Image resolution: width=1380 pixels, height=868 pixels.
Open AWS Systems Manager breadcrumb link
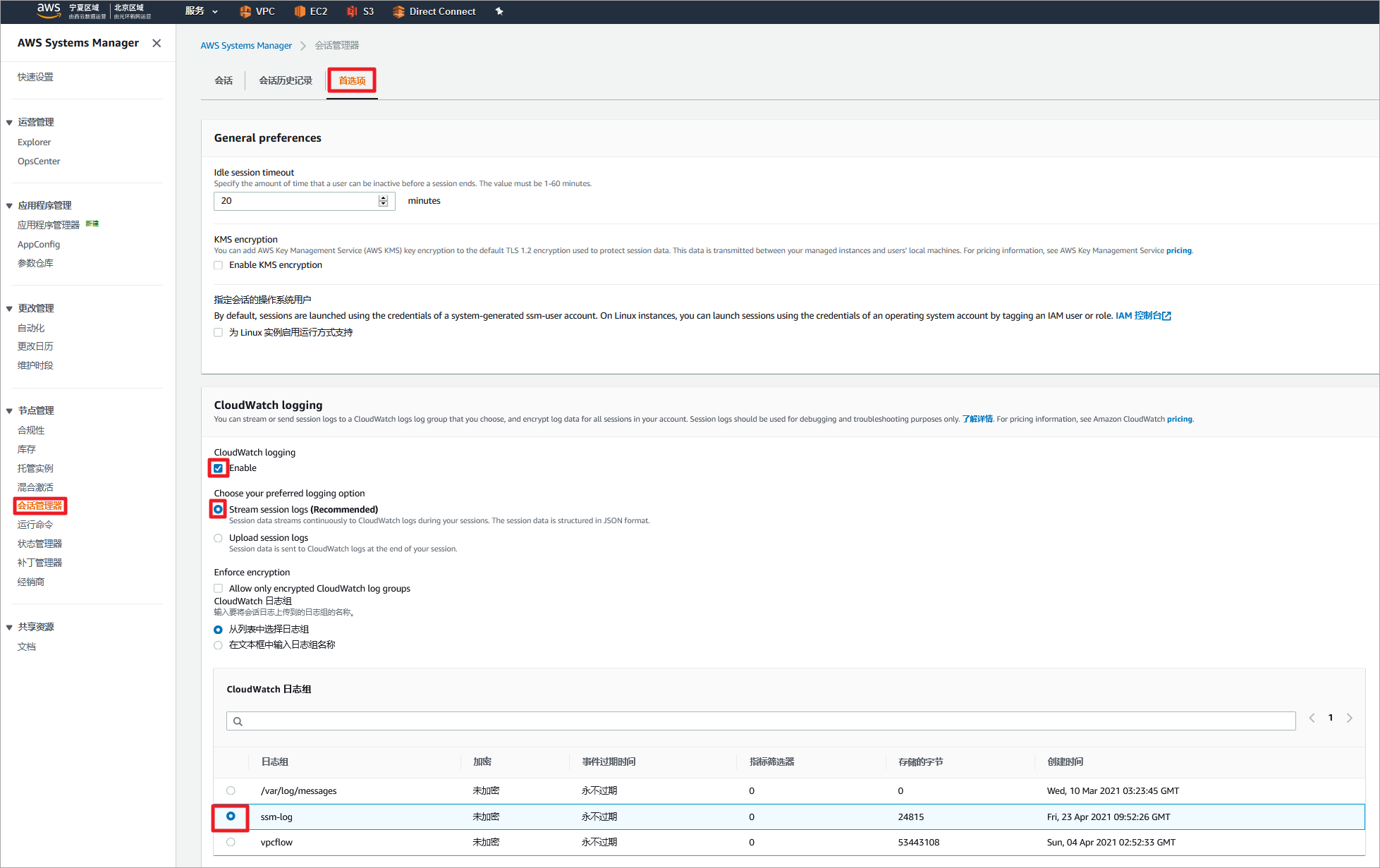[246, 45]
